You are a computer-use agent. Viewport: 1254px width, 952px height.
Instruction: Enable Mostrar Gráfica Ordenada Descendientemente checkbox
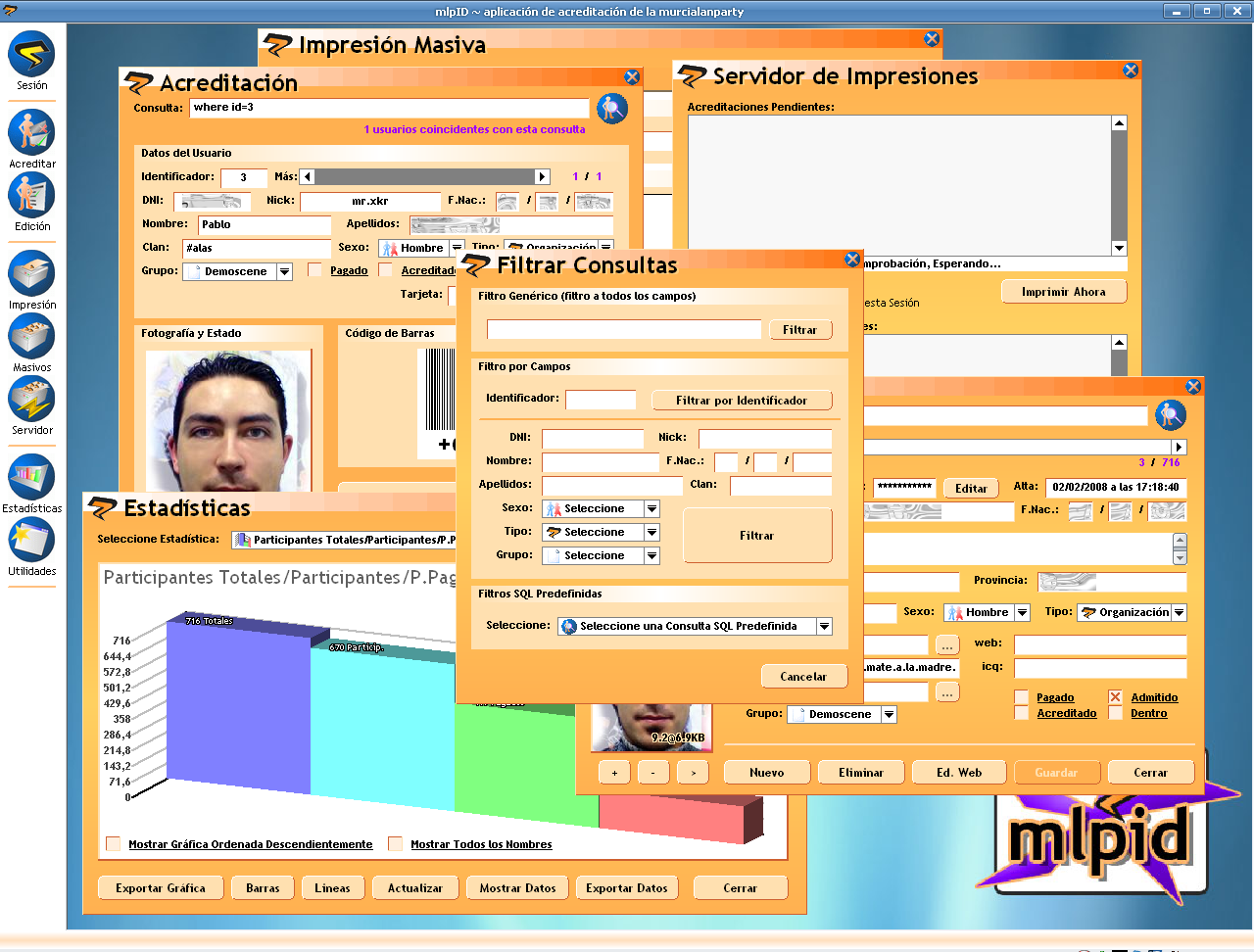114,844
